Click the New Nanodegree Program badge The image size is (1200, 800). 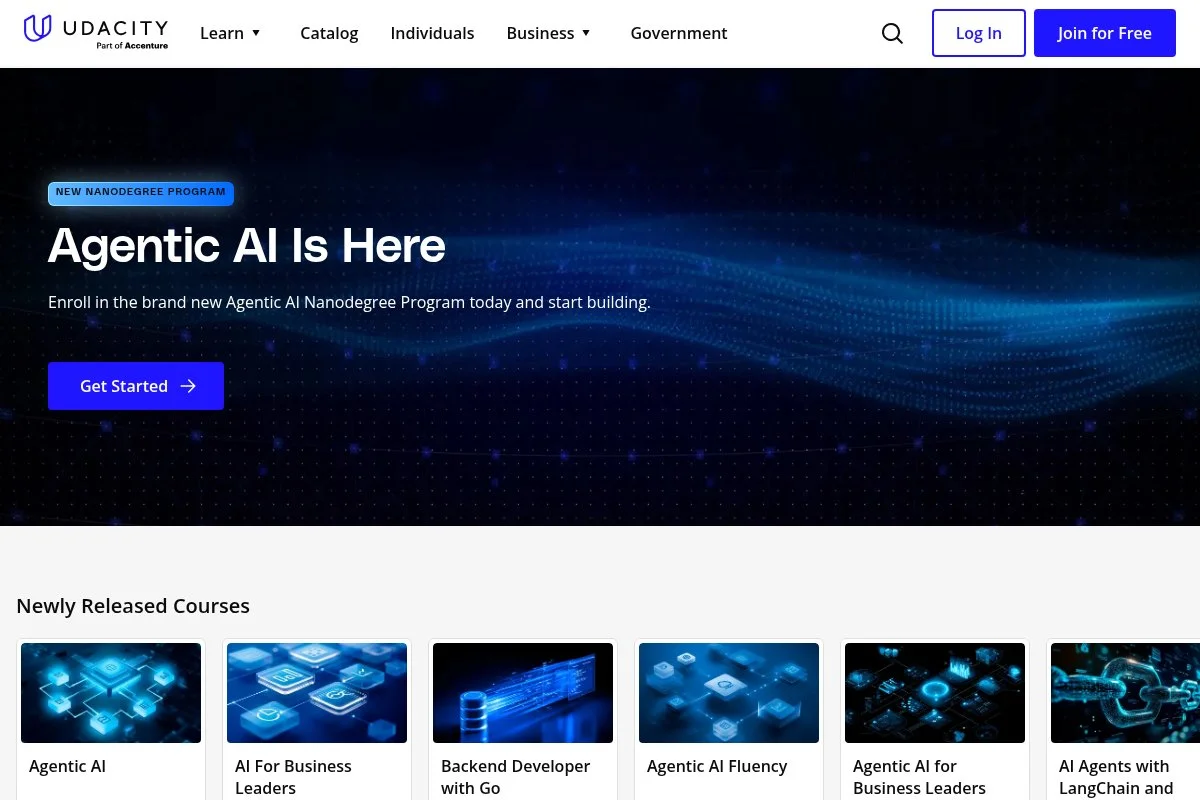point(141,193)
